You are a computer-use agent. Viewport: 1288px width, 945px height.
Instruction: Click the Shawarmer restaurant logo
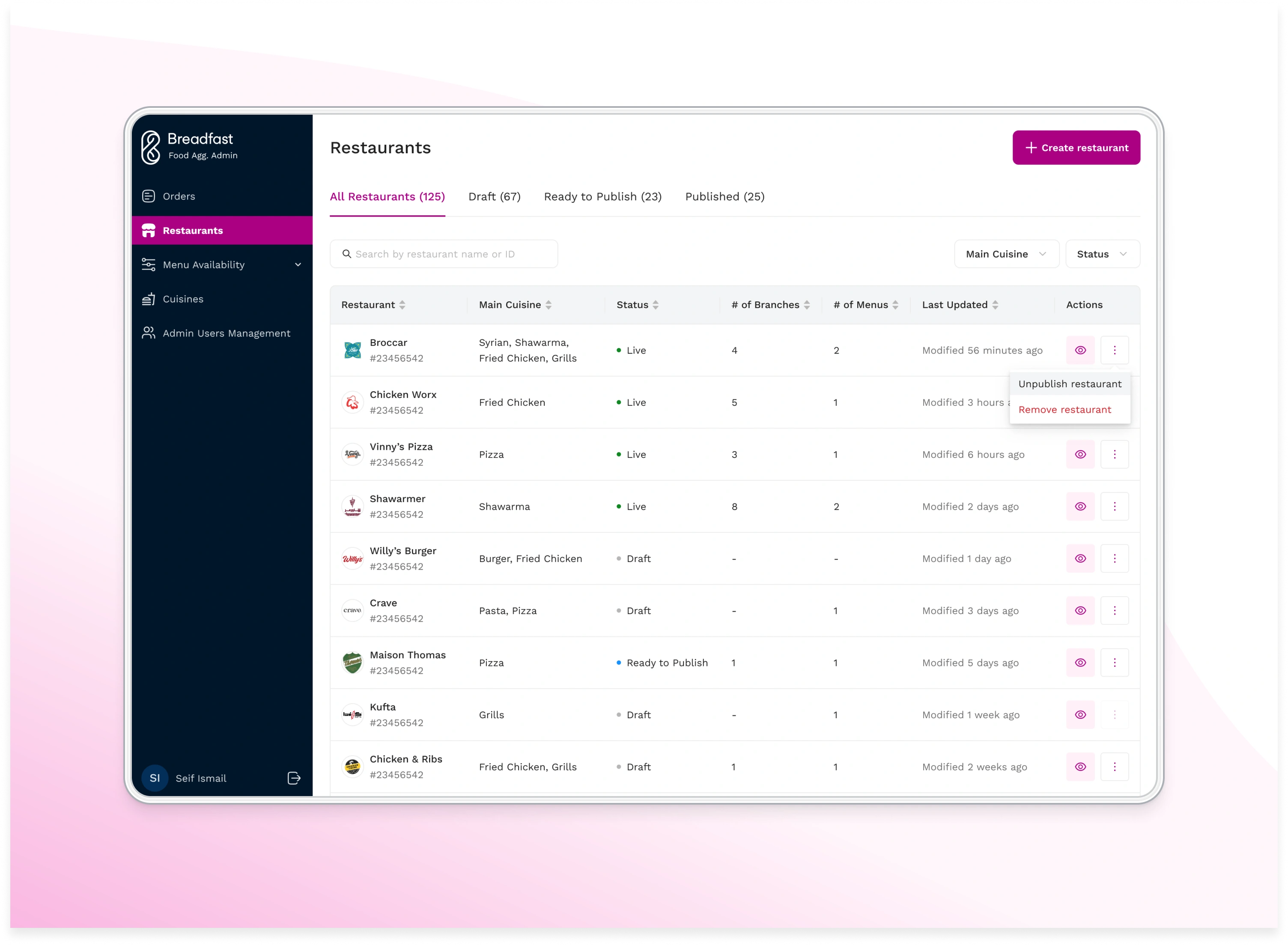point(352,506)
